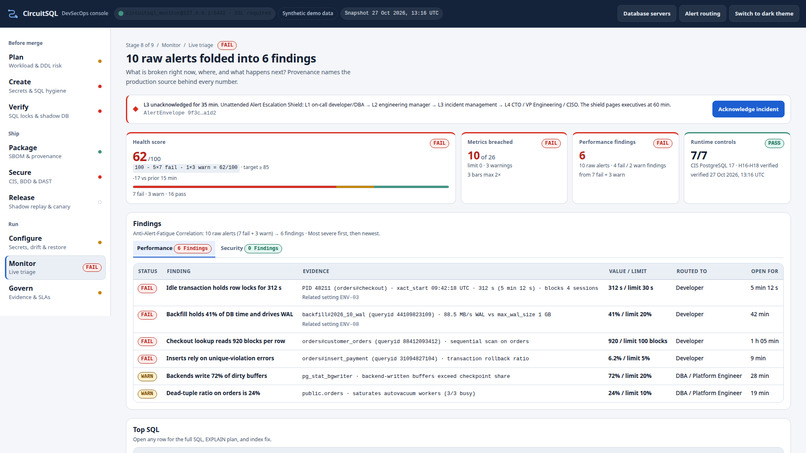Open the Create stage in sidebar
Screen dimensions: 806x453
[55, 86]
